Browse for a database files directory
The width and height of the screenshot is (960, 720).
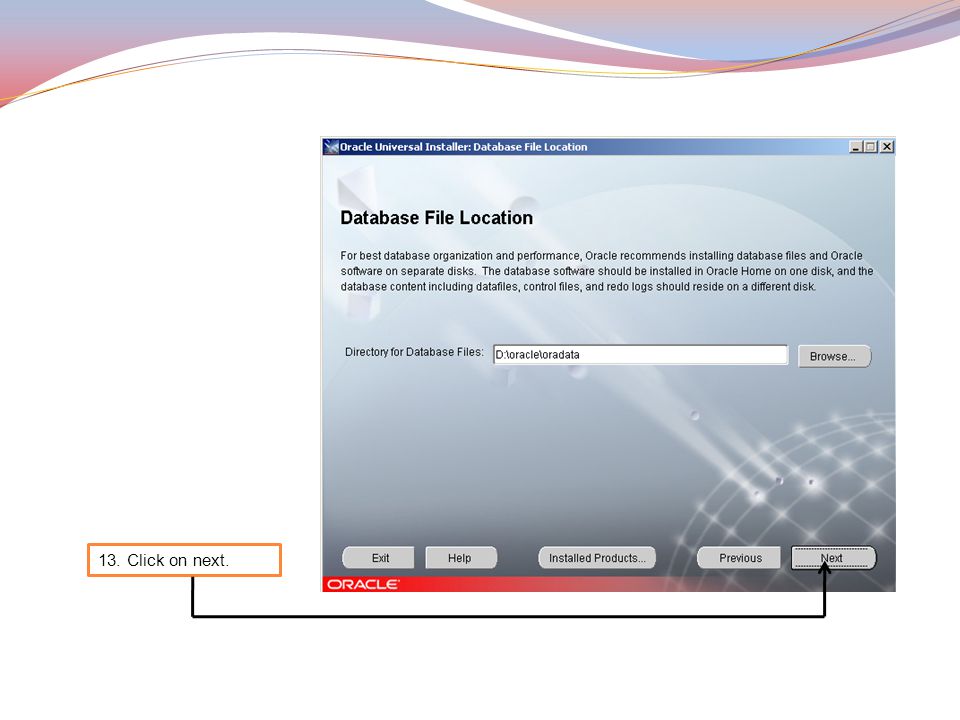[x=834, y=356]
